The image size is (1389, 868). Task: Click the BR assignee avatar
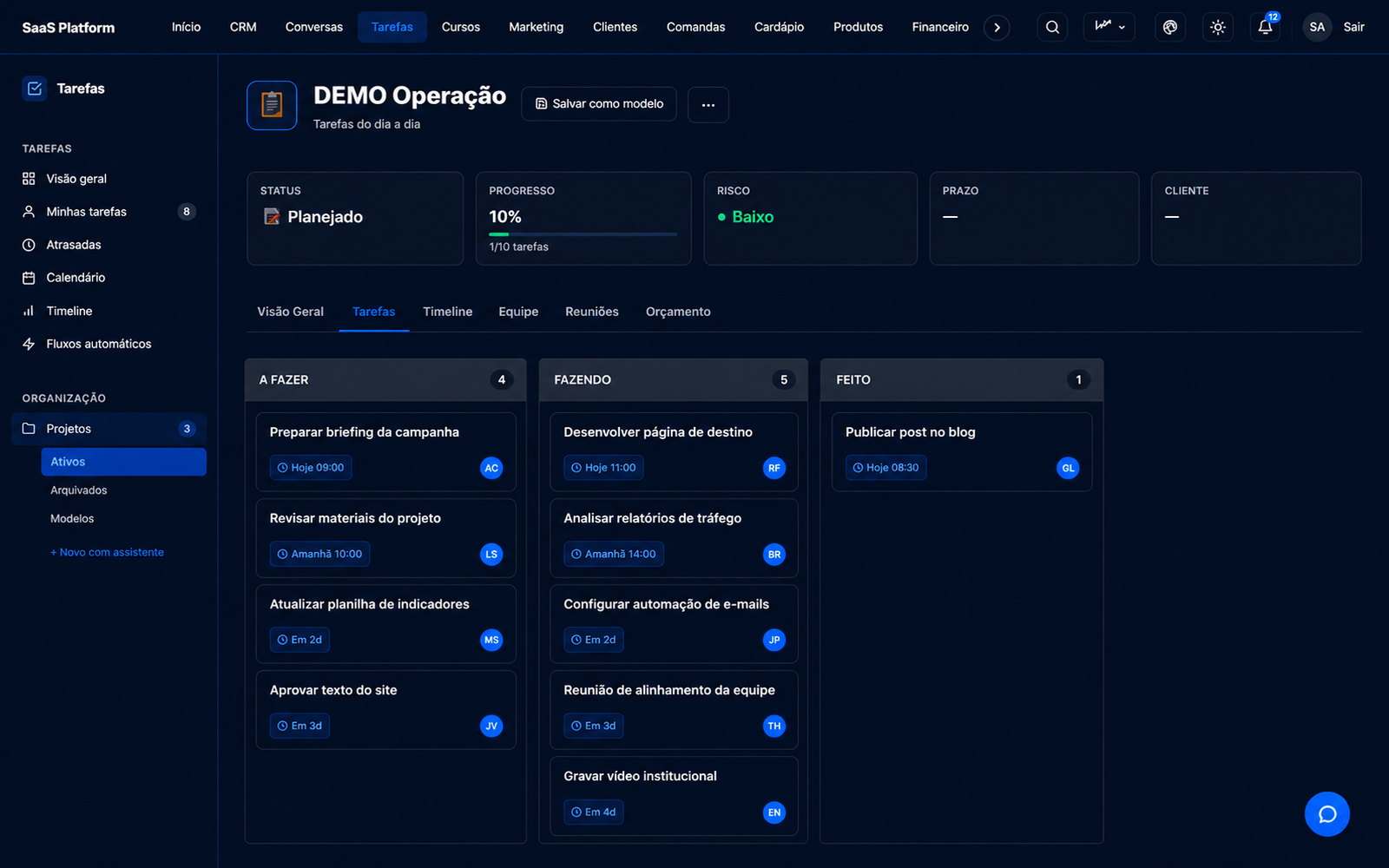click(774, 554)
